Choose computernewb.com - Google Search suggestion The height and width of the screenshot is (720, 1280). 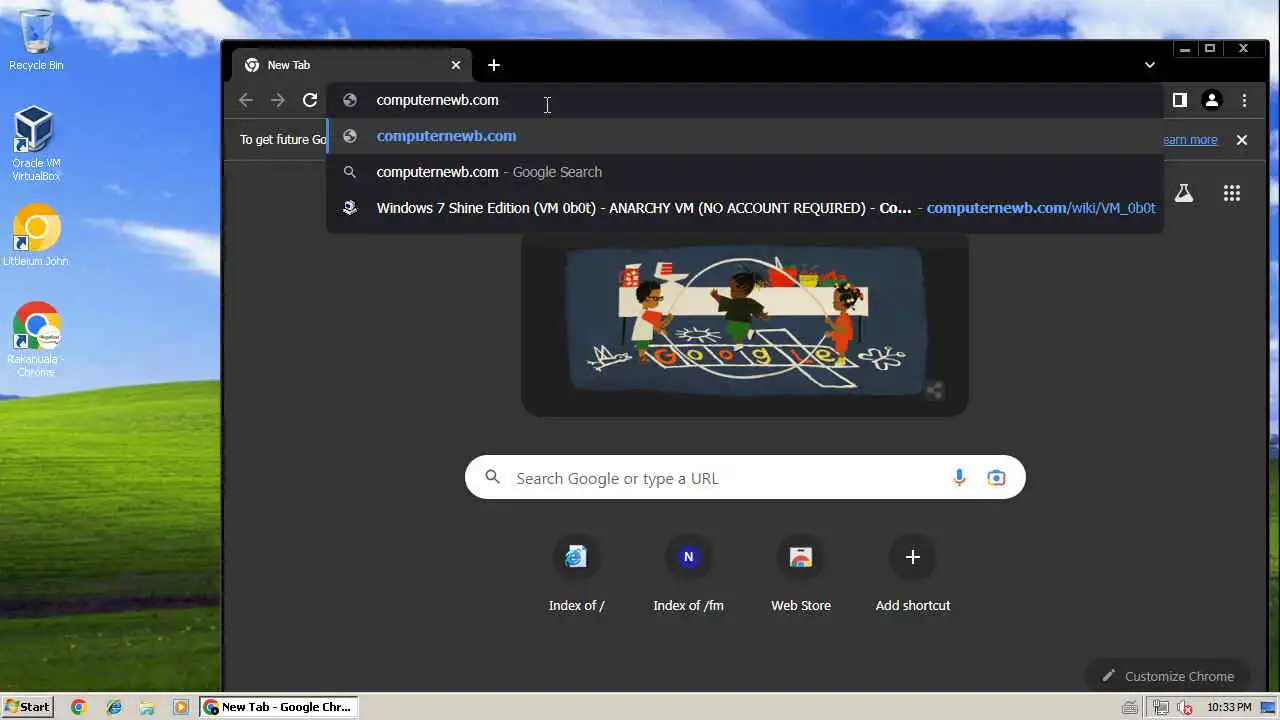(x=745, y=172)
